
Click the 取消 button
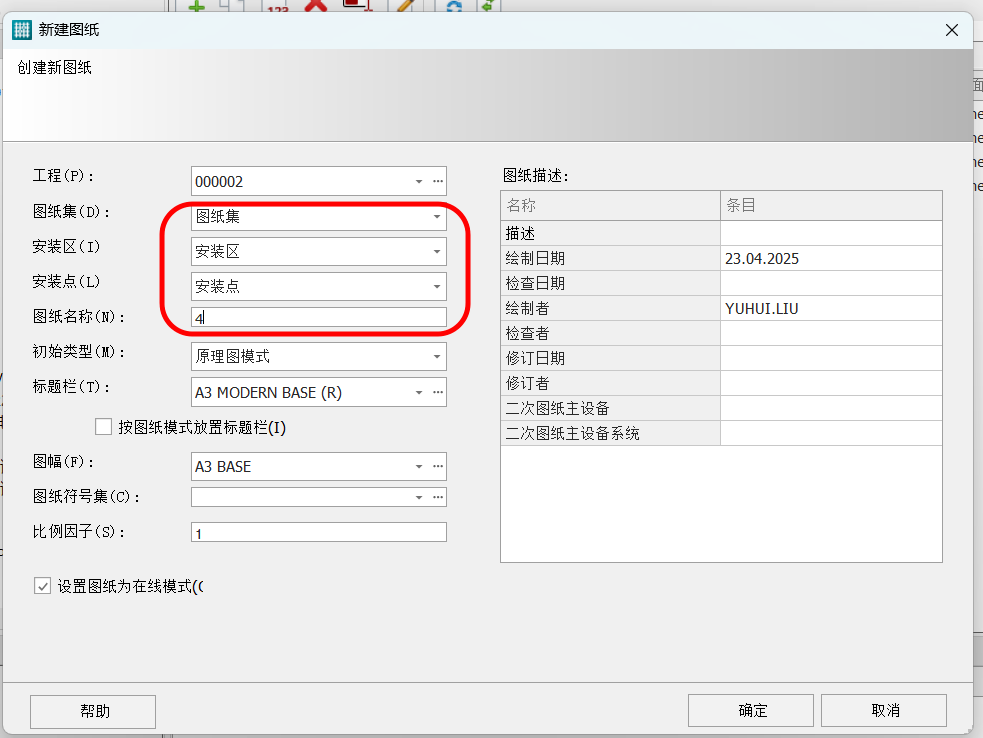(884, 710)
